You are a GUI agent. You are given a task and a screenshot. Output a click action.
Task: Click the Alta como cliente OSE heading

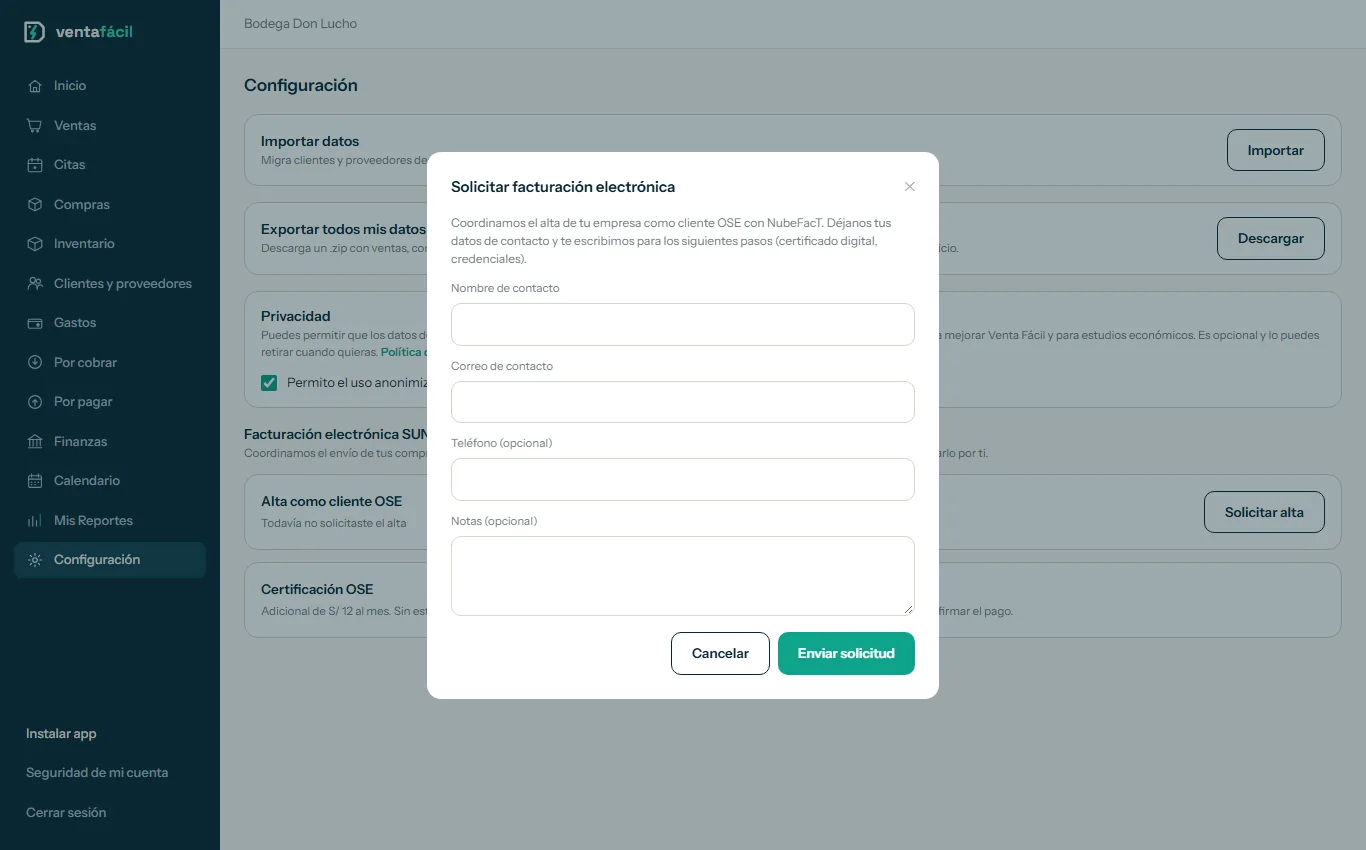point(331,502)
